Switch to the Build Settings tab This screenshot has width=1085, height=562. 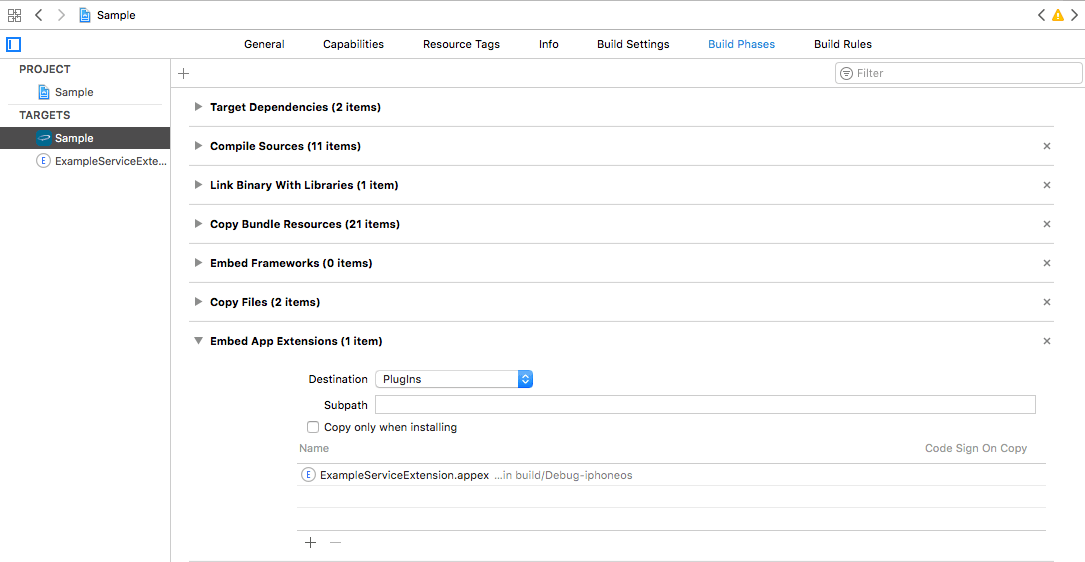pyautogui.click(x=633, y=44)
